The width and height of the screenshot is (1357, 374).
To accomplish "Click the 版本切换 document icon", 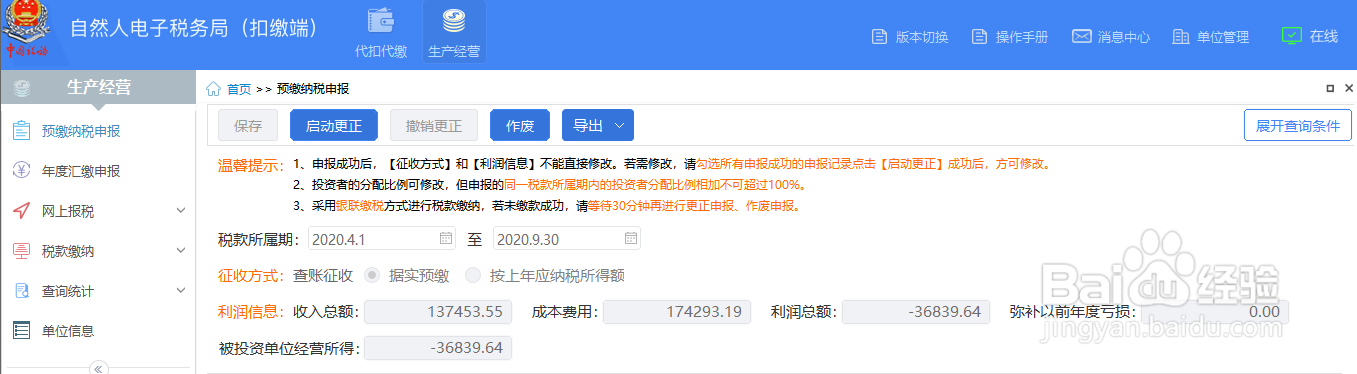I will click(x=880, y=37).
